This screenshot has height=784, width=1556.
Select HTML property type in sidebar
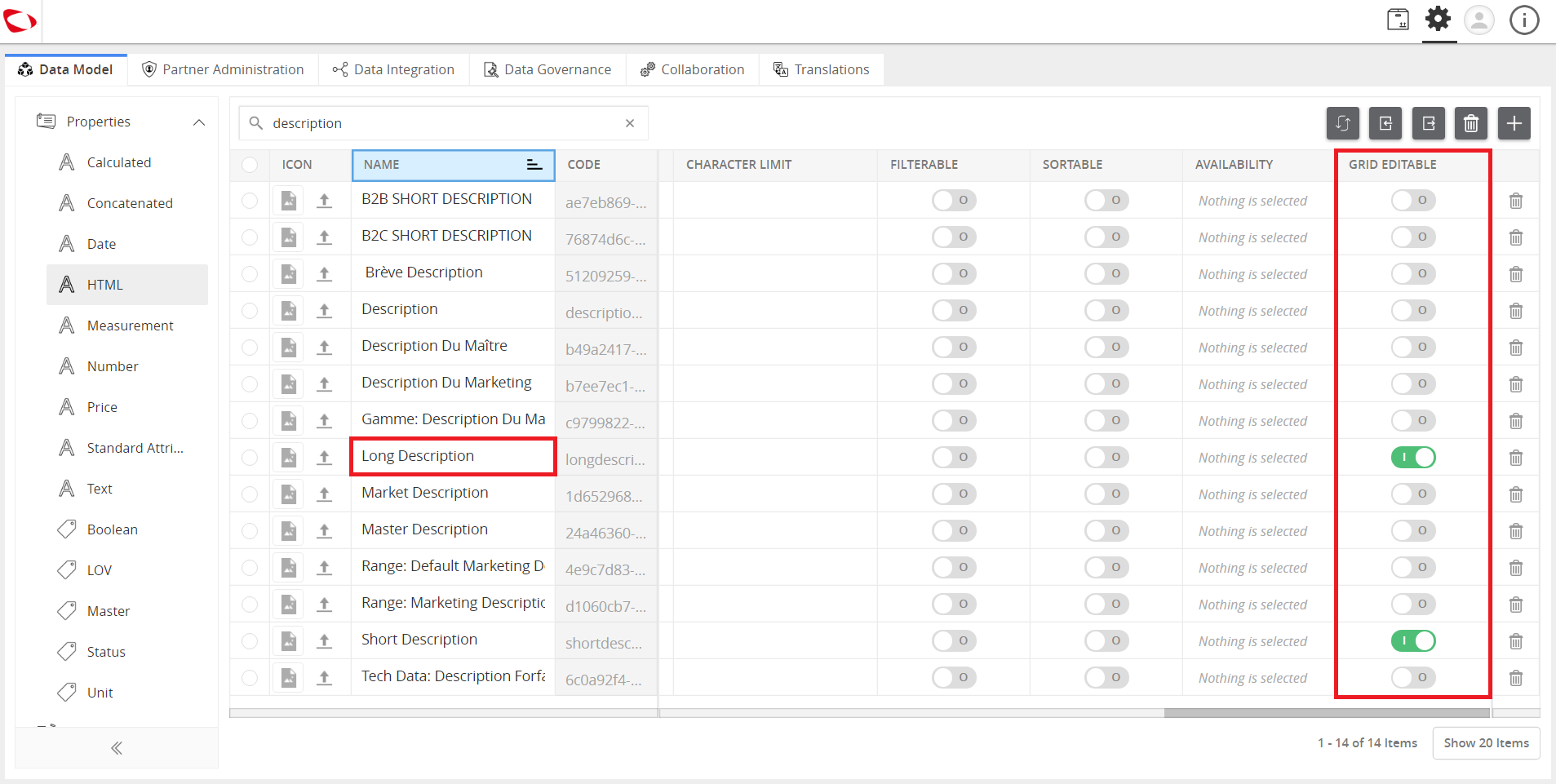coord(127,285)
